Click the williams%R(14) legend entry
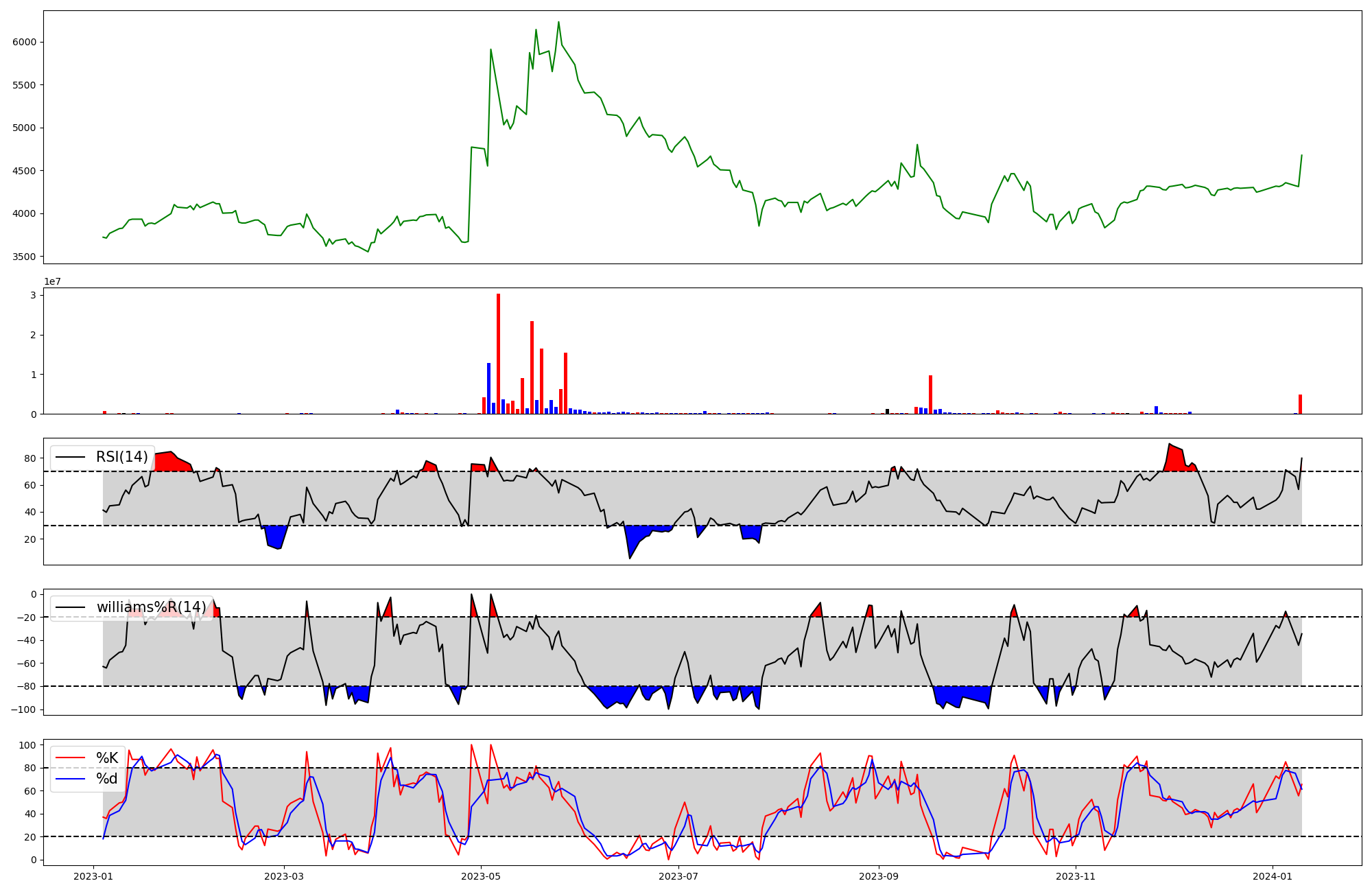The width and height of the screenshot is (1372, 892). coord(151,607)
